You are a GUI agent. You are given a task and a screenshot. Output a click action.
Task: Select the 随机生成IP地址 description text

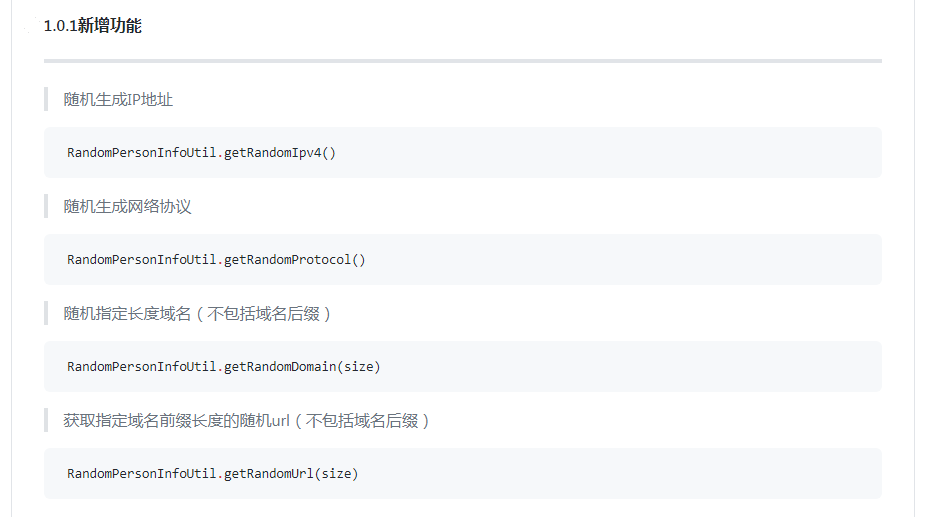pos(118,99)
